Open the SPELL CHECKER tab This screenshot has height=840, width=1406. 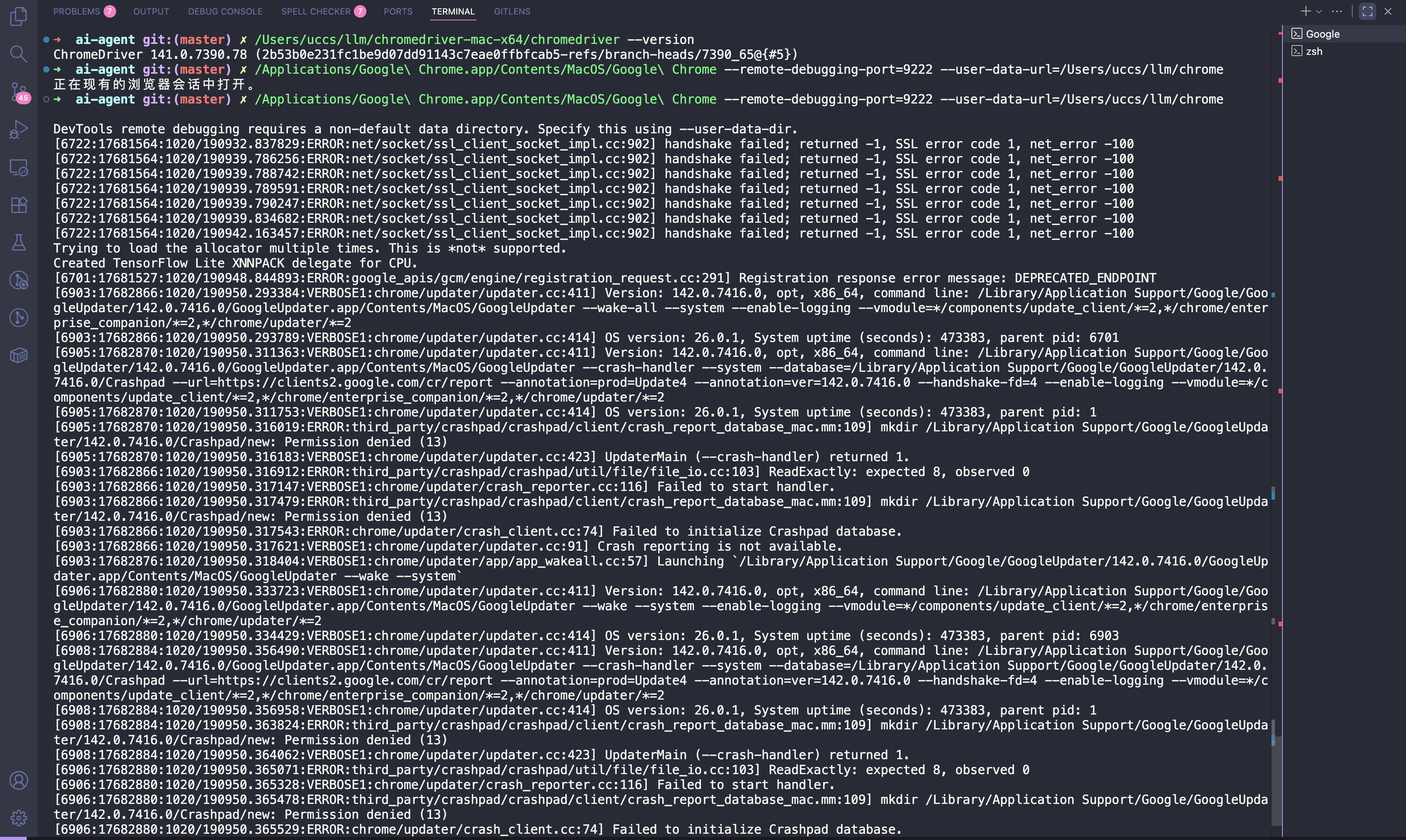tap(315, 11)
